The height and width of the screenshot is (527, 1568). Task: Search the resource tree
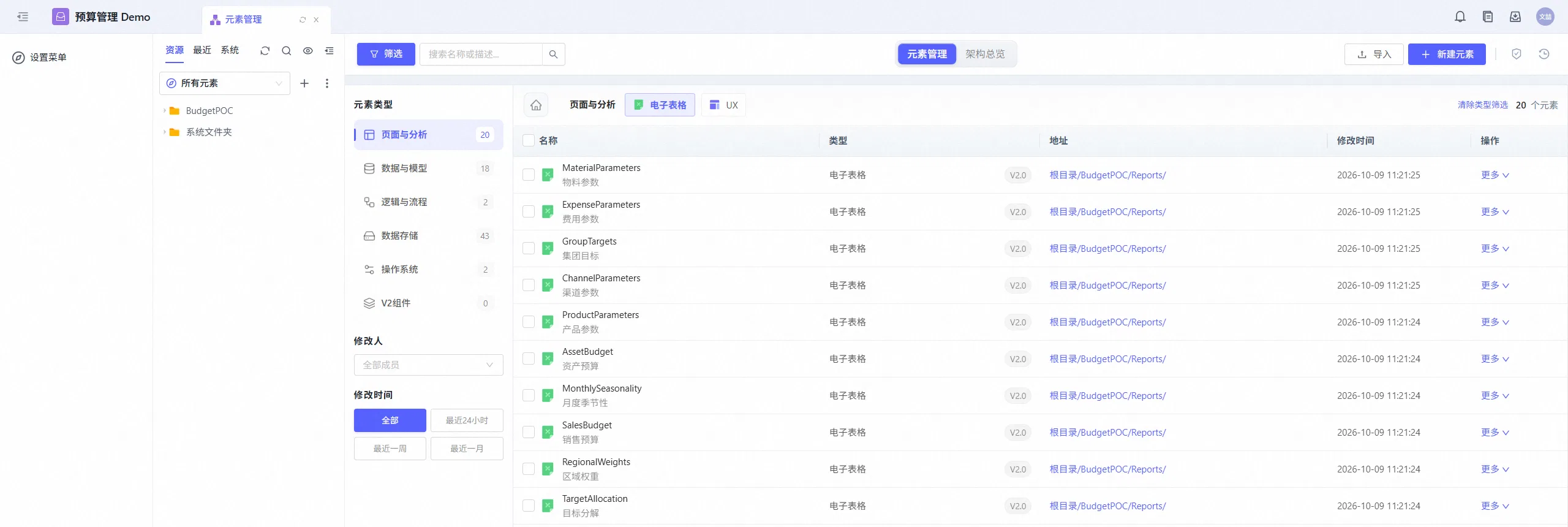286,51
